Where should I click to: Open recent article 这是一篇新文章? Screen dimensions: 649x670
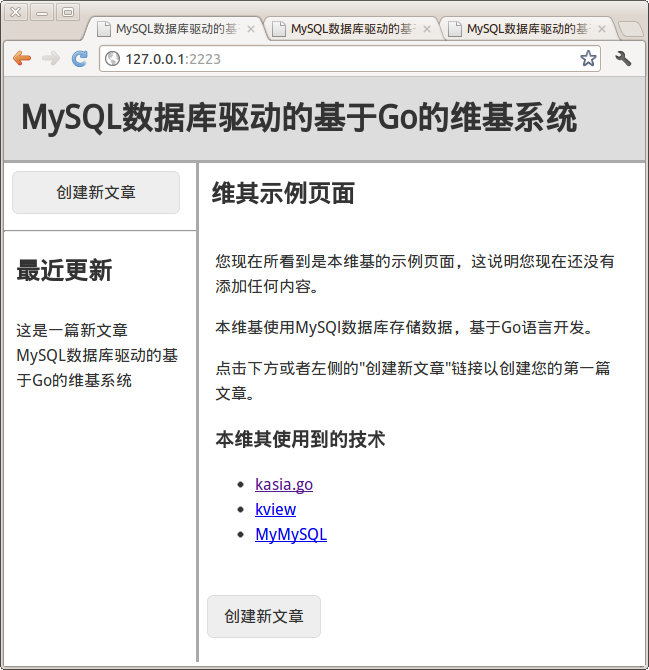pyautogui.click(x=72, y=330)
